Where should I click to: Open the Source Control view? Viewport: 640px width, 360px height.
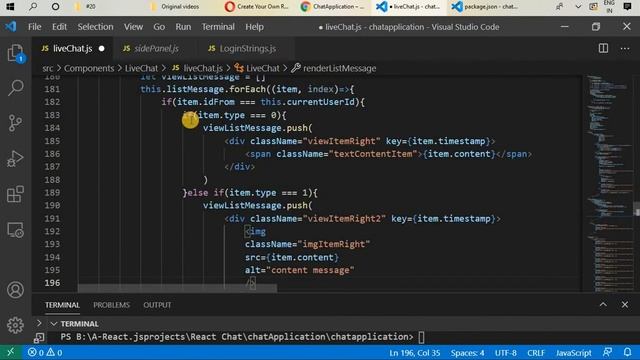pos(16,123)
